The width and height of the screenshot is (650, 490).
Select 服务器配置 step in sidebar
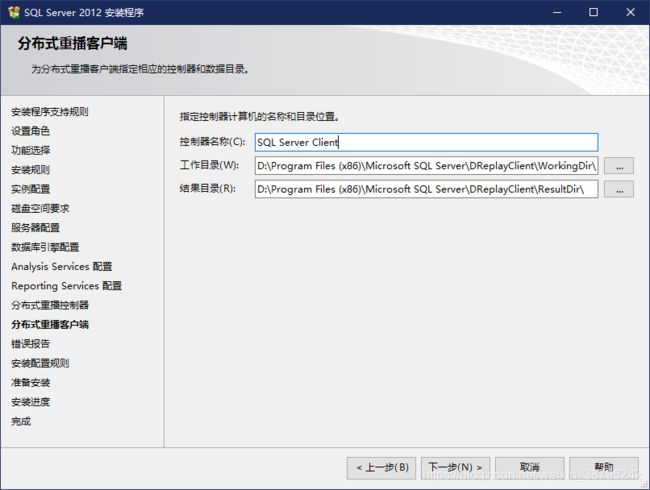36,228
